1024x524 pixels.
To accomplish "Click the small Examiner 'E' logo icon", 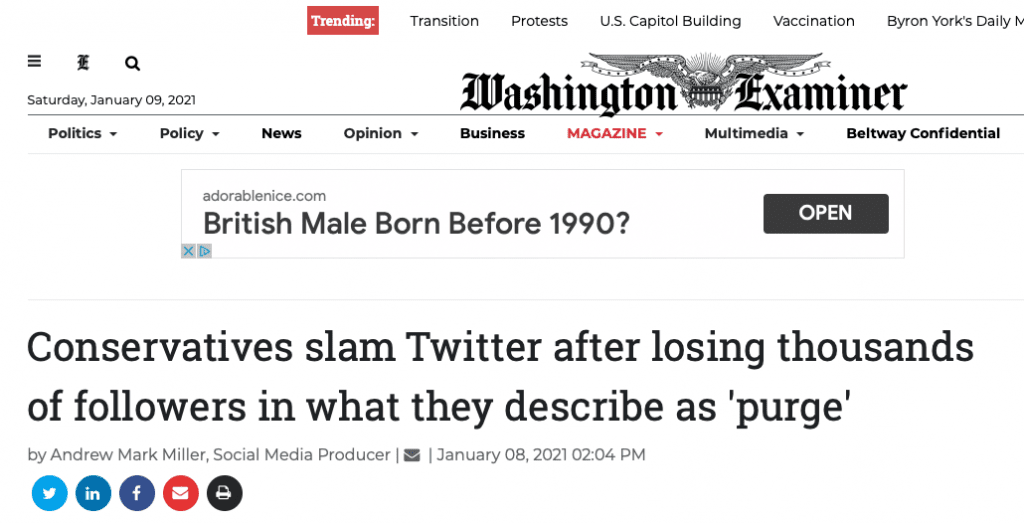I will tap(83, 63).
